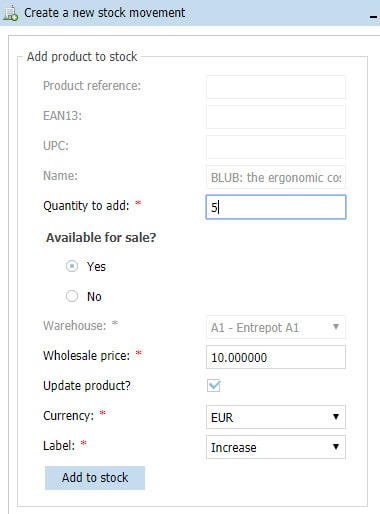Select No for Available for sale
This screenshot has width=380, height=514.
(x=72, y=296)
